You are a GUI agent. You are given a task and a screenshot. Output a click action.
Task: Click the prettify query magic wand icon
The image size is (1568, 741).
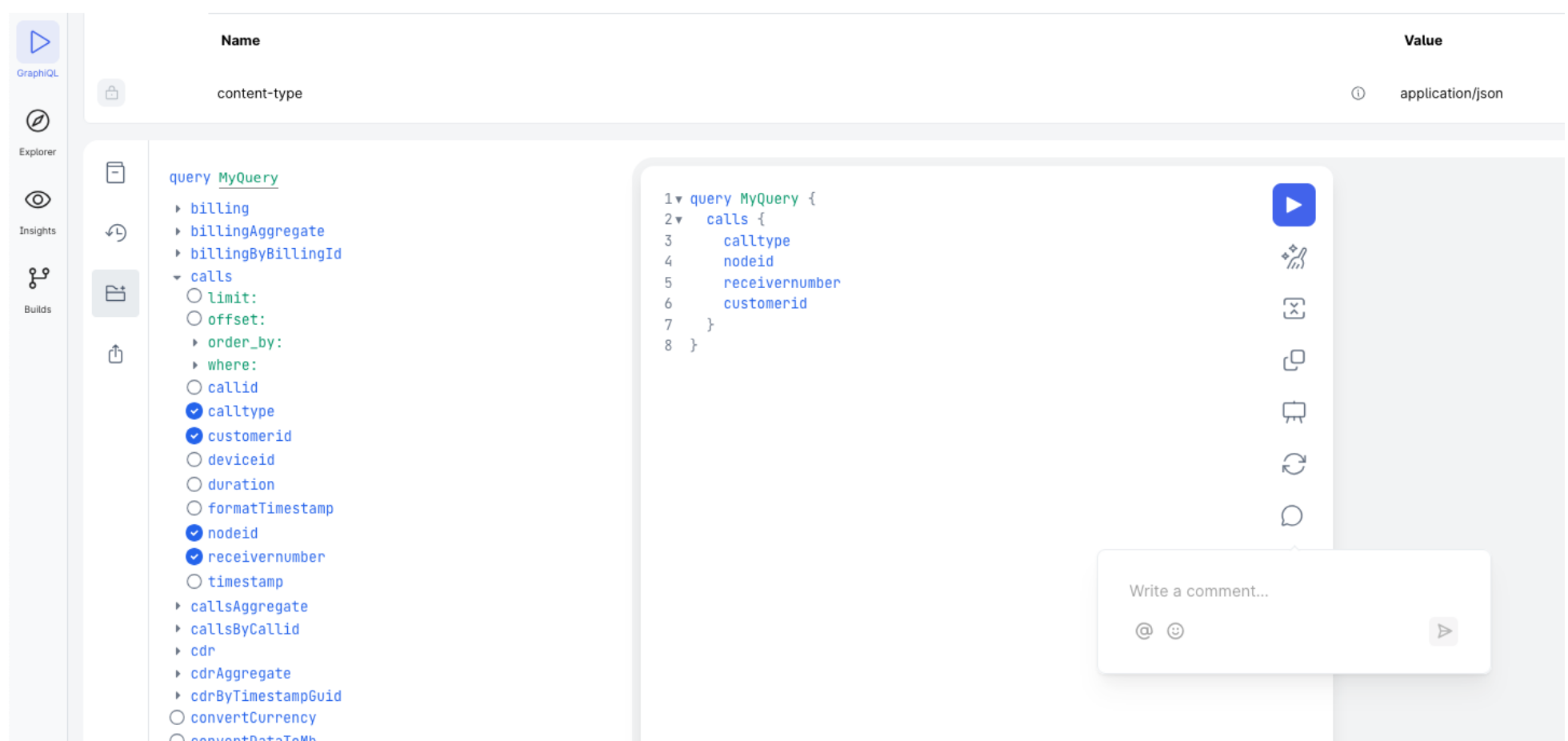1294,257
